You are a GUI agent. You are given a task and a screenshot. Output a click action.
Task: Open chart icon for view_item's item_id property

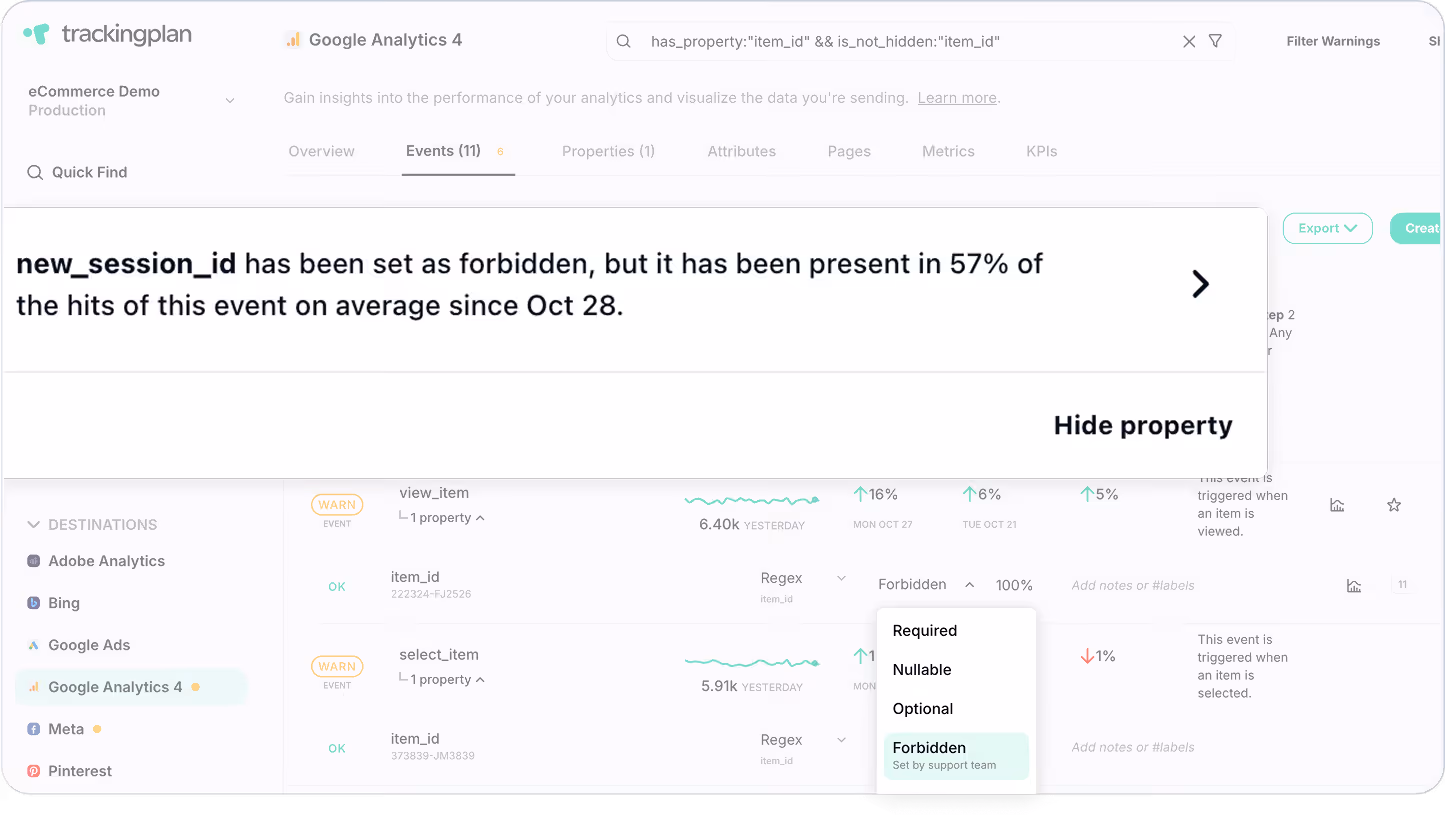coord(1354,585)
